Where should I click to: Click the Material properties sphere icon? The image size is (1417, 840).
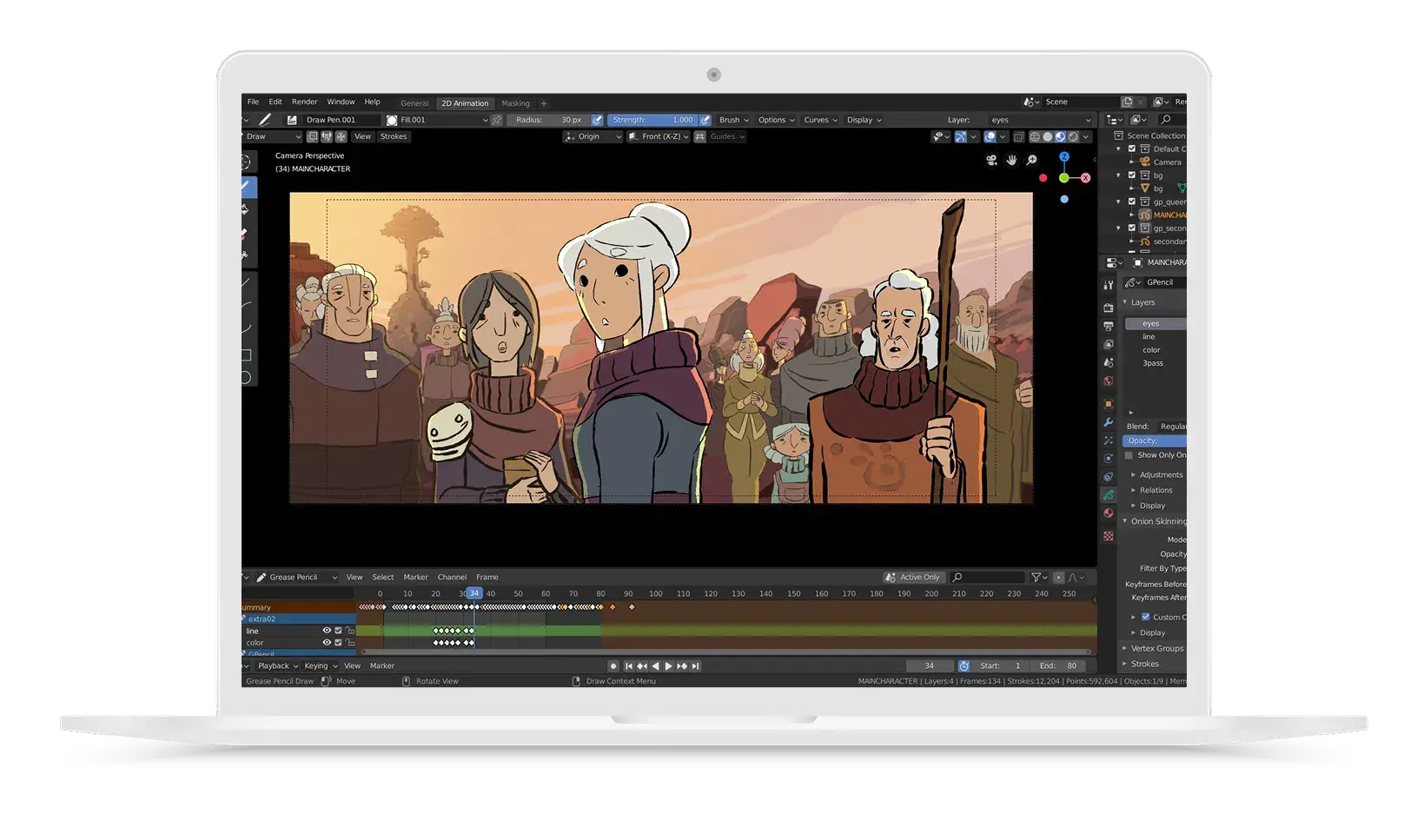(1109, 513)
